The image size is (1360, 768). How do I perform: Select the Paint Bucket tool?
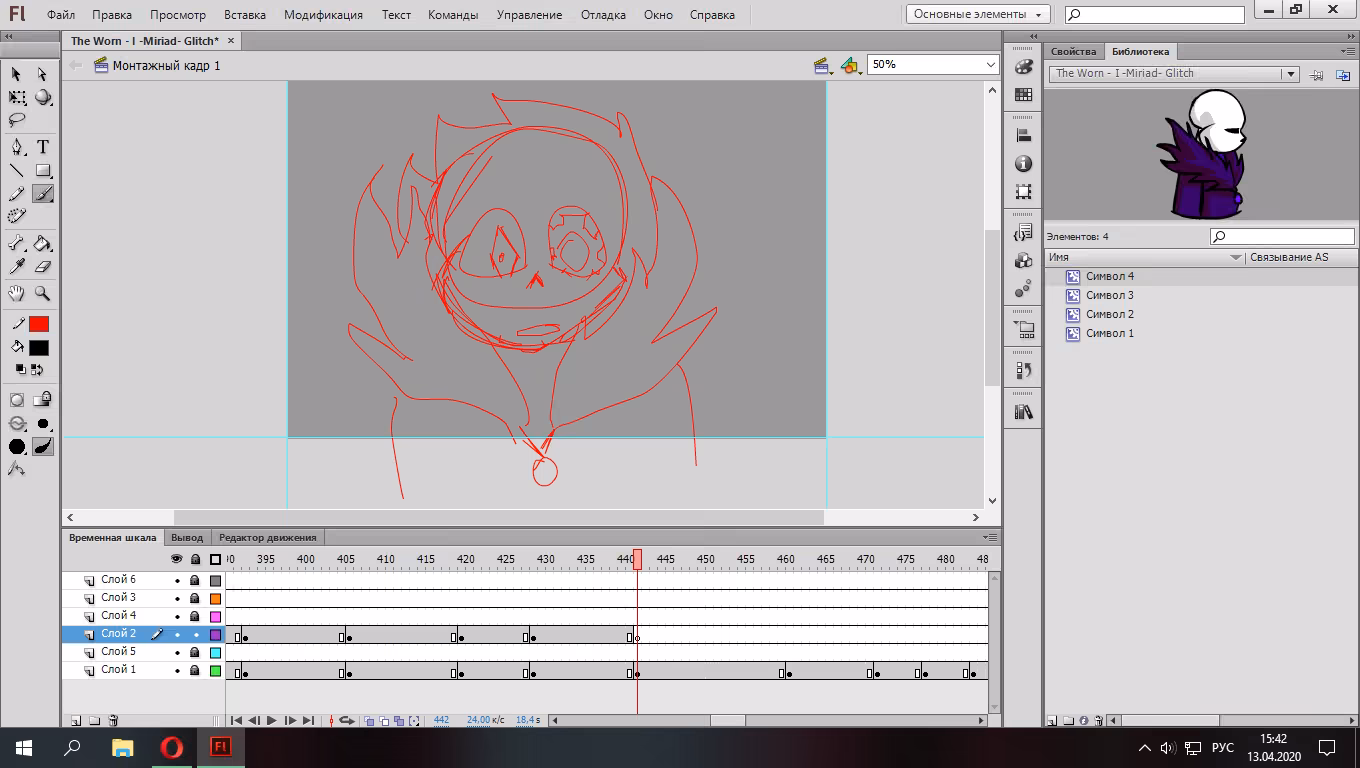pos(42,243)
